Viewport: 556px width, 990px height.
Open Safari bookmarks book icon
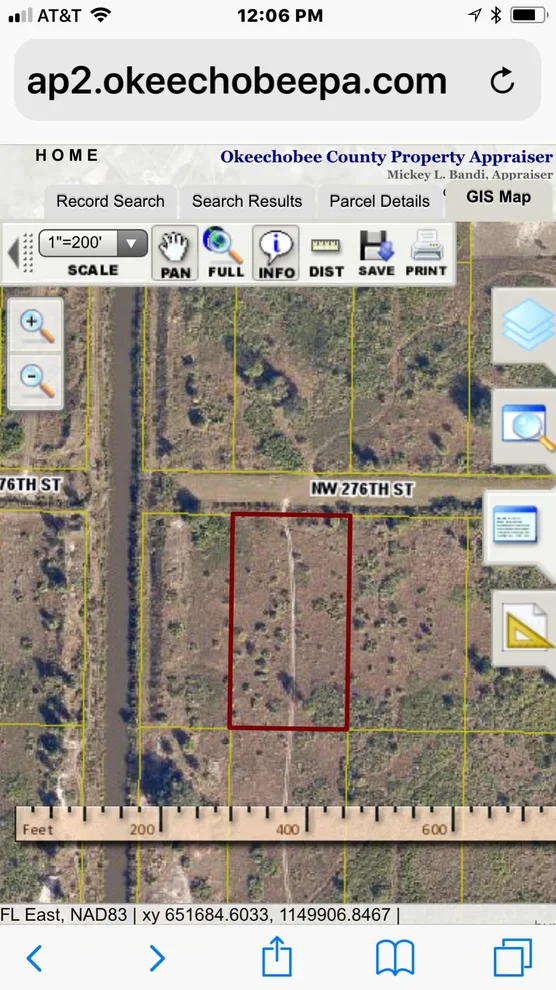(395, 958)
